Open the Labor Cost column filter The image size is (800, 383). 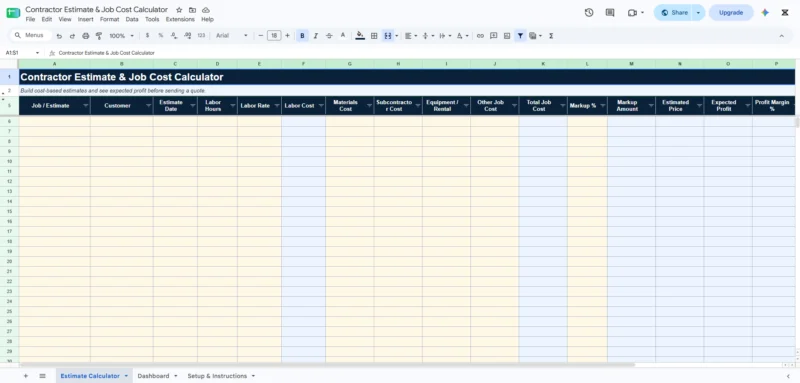[320, 106]
